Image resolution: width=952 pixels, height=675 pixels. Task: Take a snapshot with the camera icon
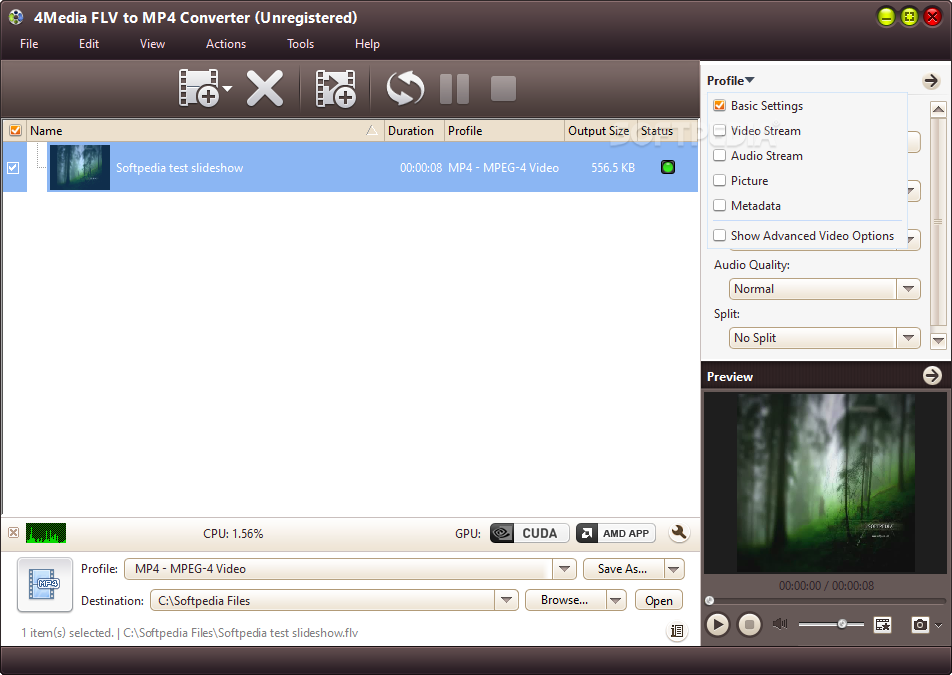click(x=920, y=624)
